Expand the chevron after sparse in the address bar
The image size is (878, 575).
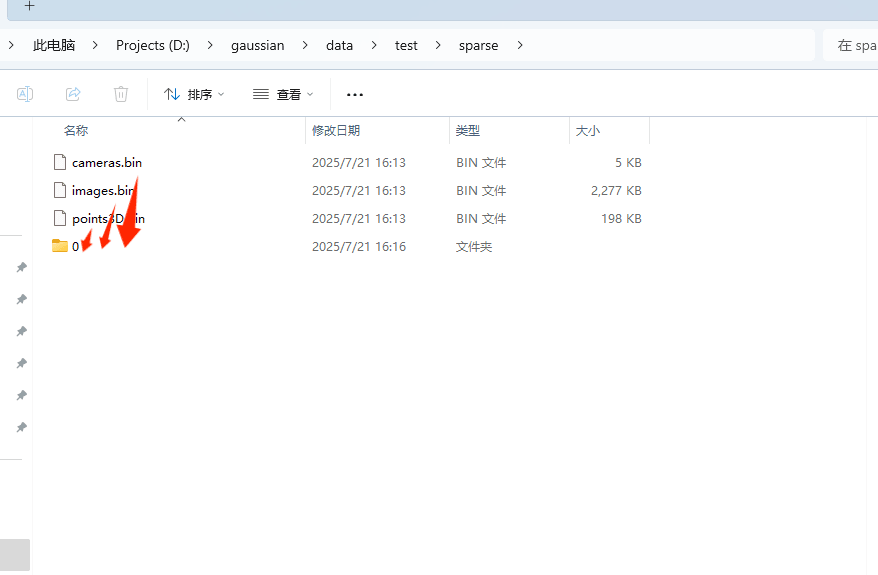[520, 45]
